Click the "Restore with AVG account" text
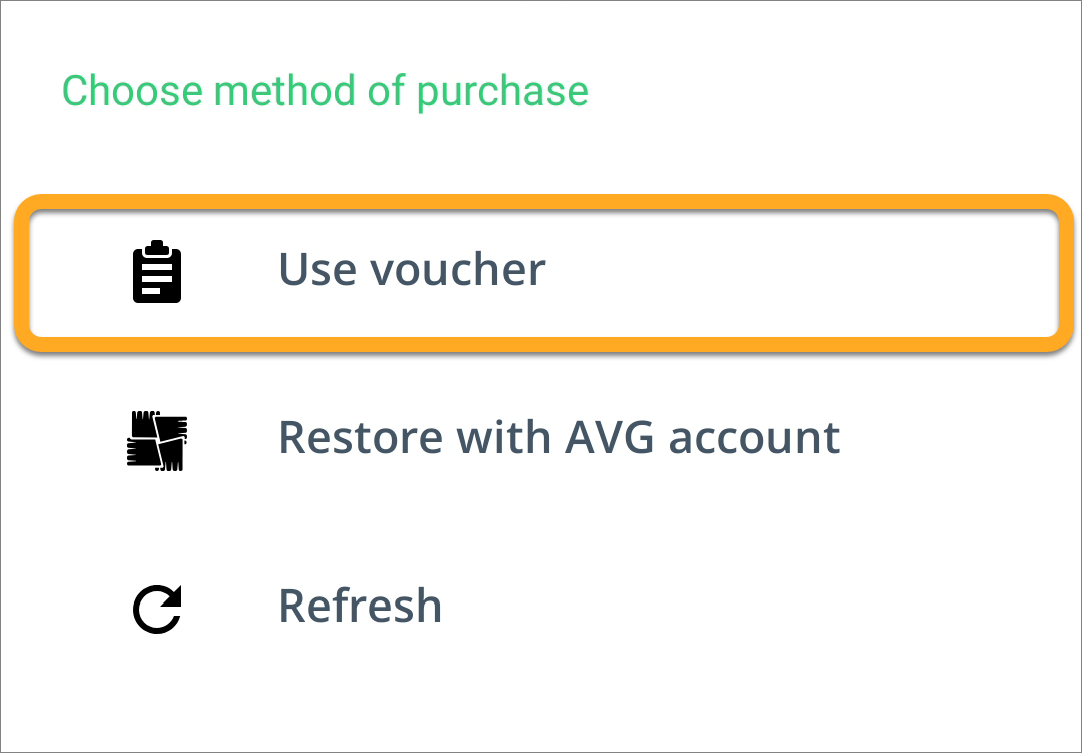 click(x=559, y=438)
